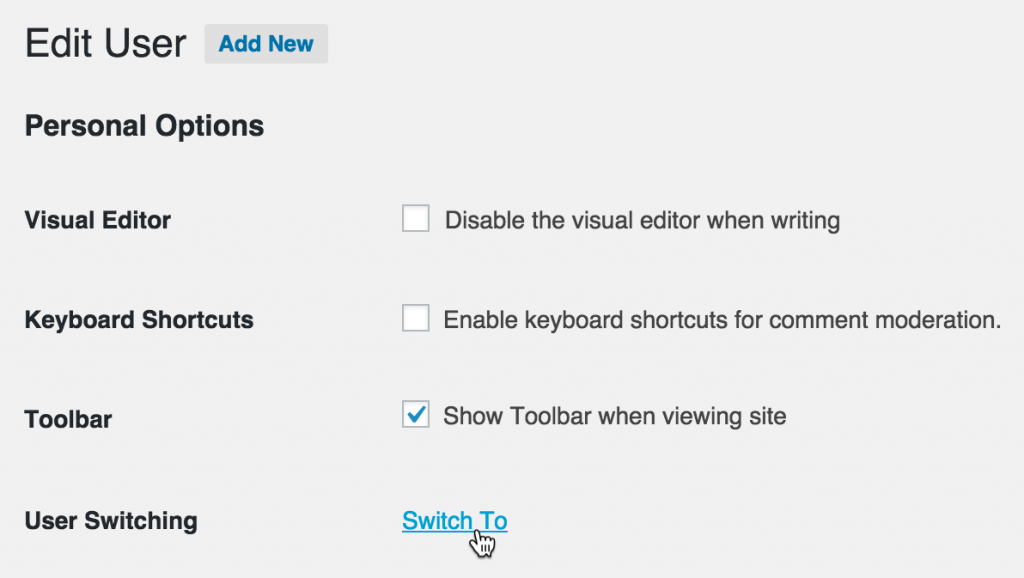This screenshot has width=1024, height=578.
Task: Check the Disable visual editor checkbox
Action: point(415,218)
